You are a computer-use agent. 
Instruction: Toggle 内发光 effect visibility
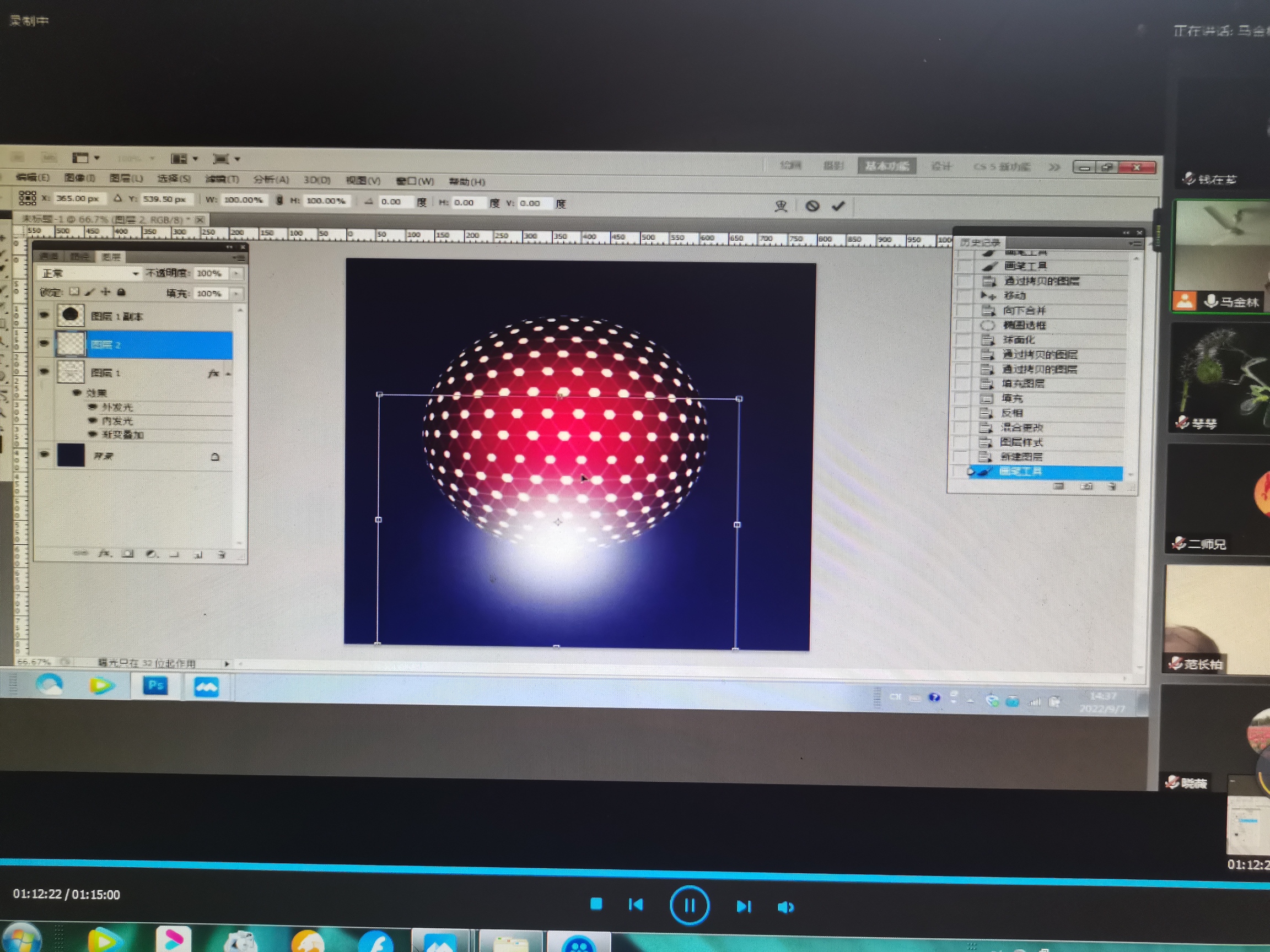pyautogui.click(x=93, y=420)
